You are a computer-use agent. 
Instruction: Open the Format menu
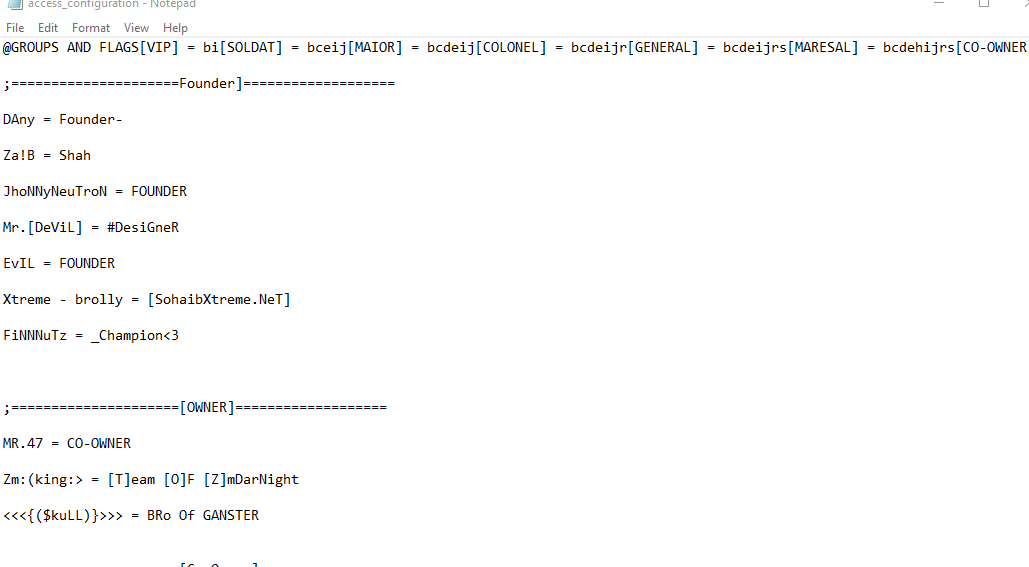pos(91,28)
